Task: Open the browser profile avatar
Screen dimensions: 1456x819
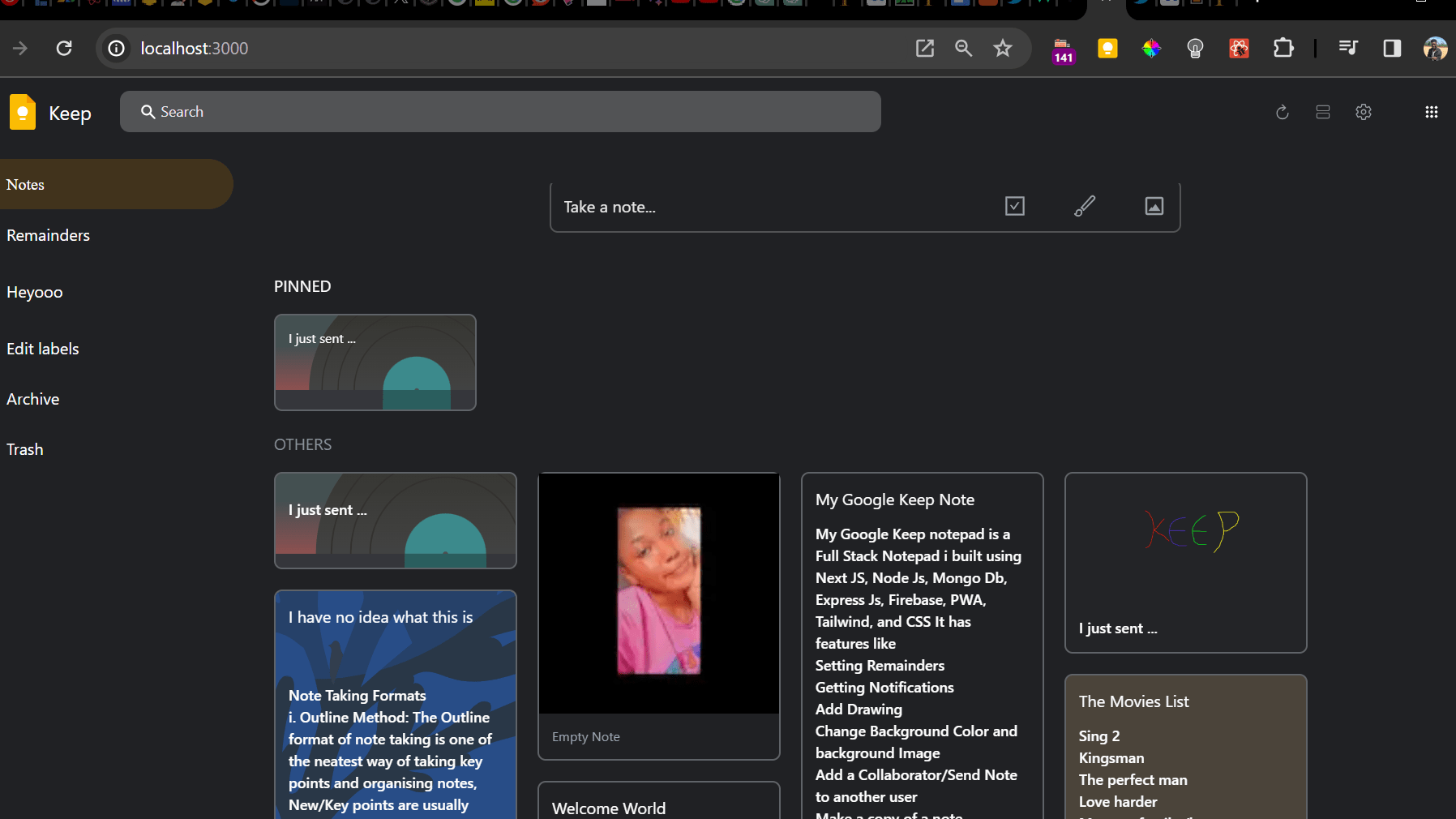Action: pos(1435,48)
